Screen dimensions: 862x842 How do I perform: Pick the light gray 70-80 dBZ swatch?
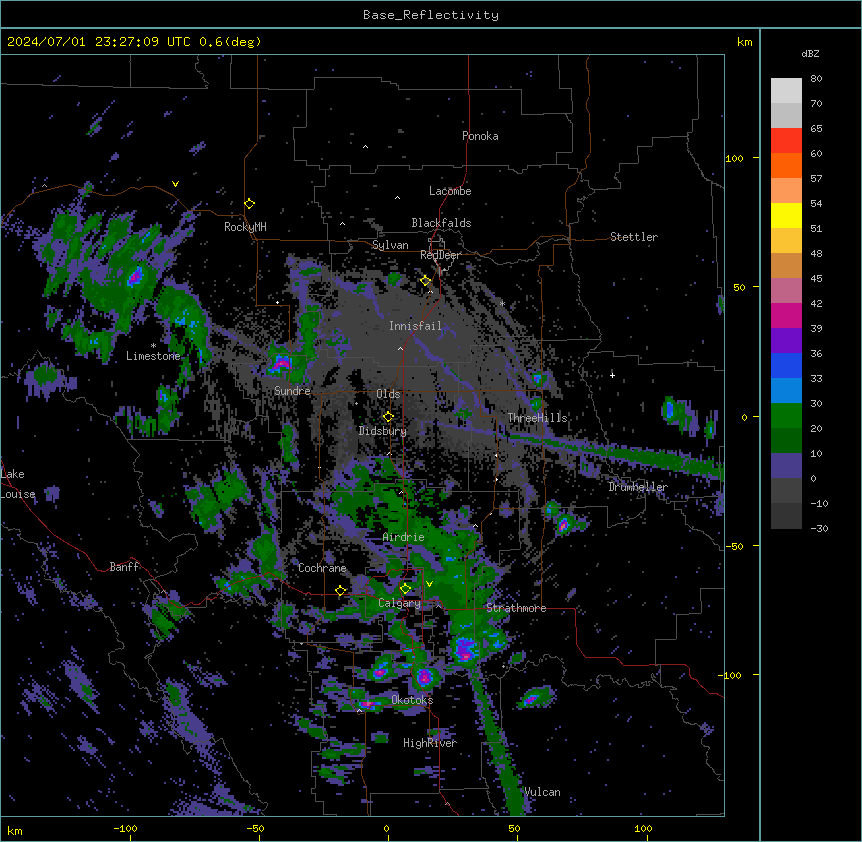tap(786, 91)
